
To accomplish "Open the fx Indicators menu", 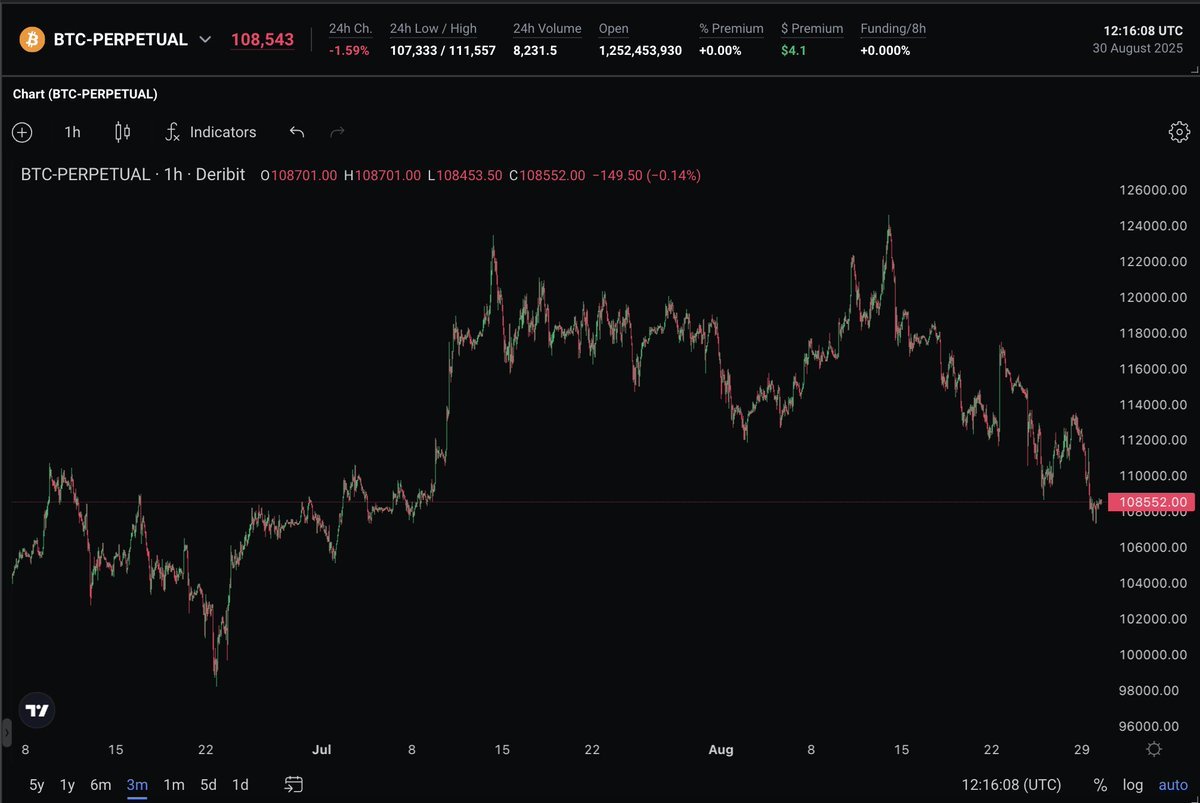I will (x=211, y=132).
